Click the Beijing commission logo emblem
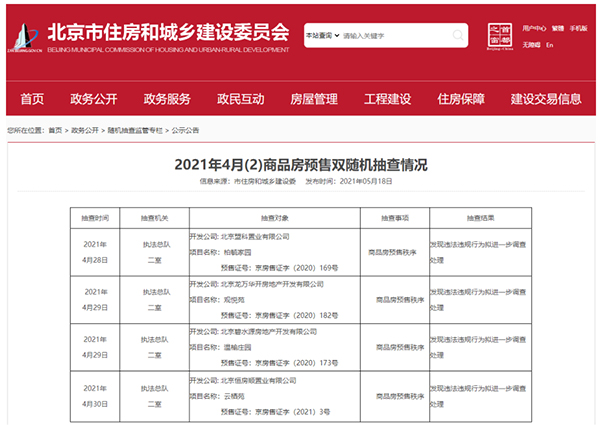 click(x=21, y=37)
